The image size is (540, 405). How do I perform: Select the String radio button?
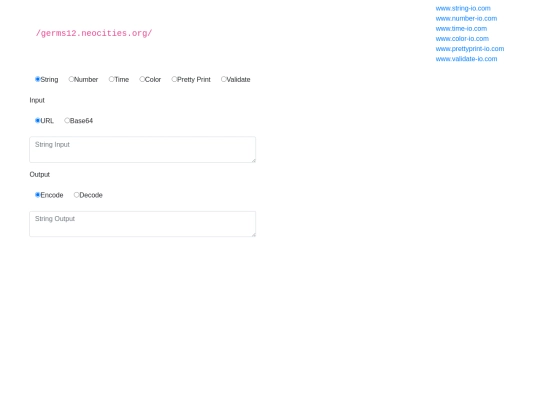pos(38,79)
